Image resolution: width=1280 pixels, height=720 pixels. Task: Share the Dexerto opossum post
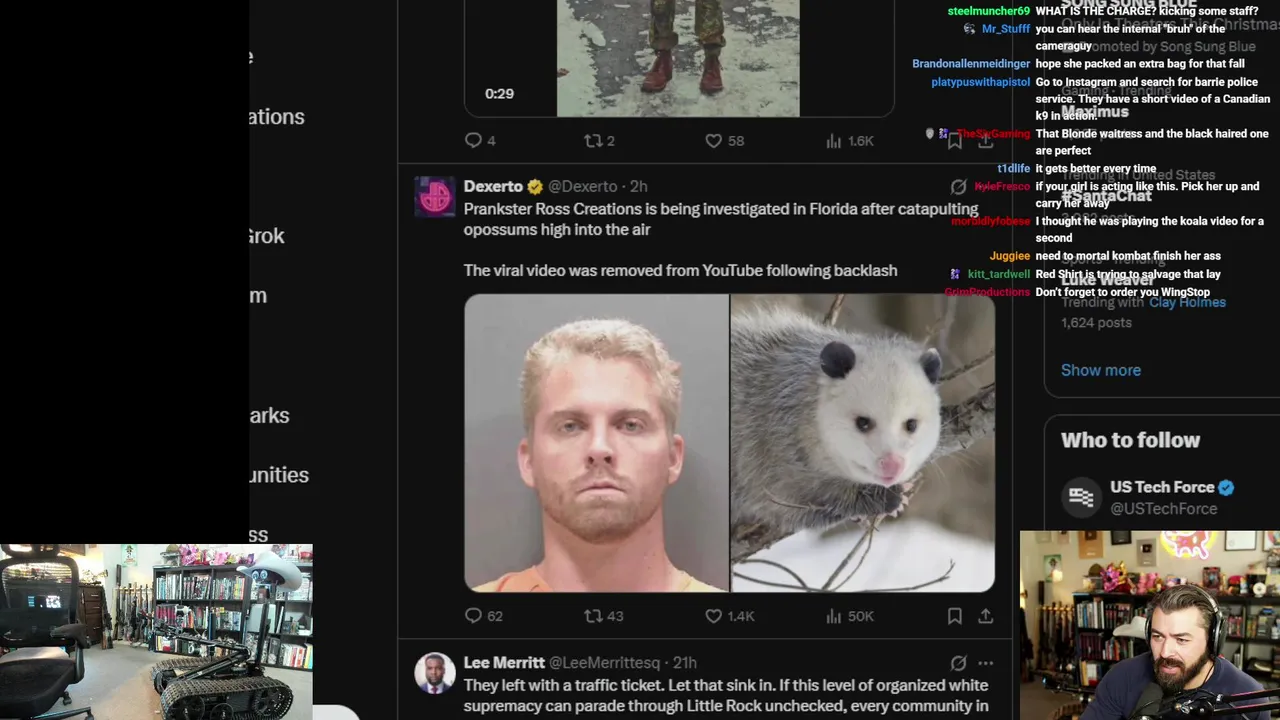986,616
